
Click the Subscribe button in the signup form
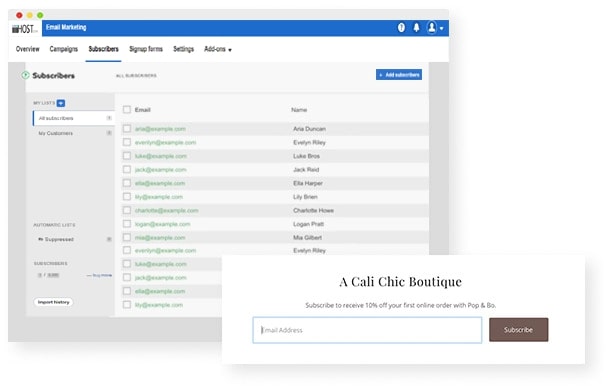(519, 330)
